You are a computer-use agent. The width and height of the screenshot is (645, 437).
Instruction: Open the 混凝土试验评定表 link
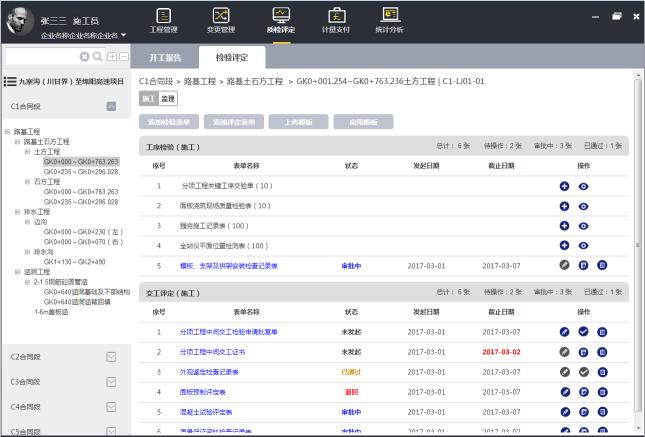206,412
